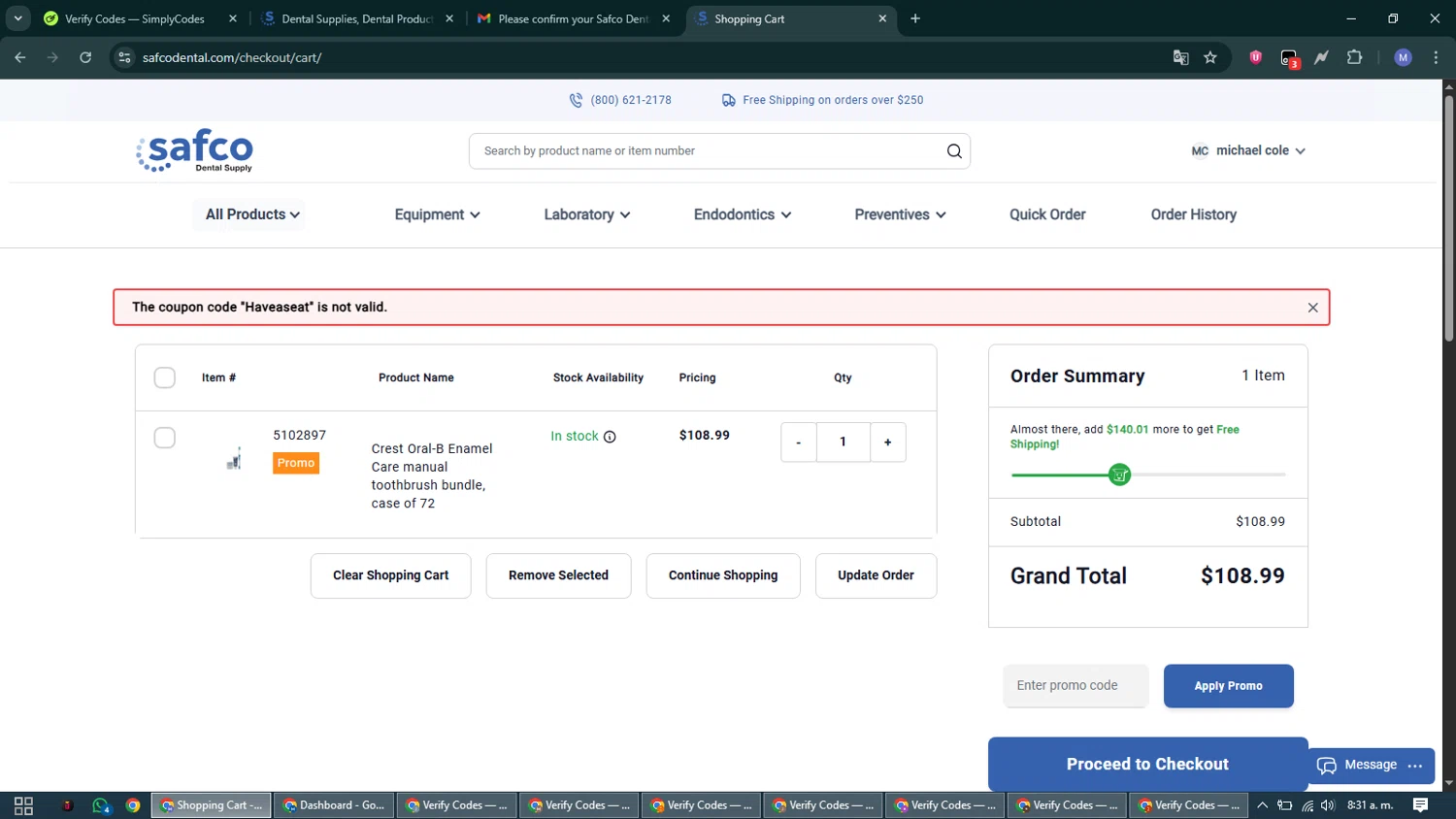Image resolution: width=1456 pixels, height=819 pixels.
Task: Open the Chrome profile avatar
Action: [x=1403, y=57]
